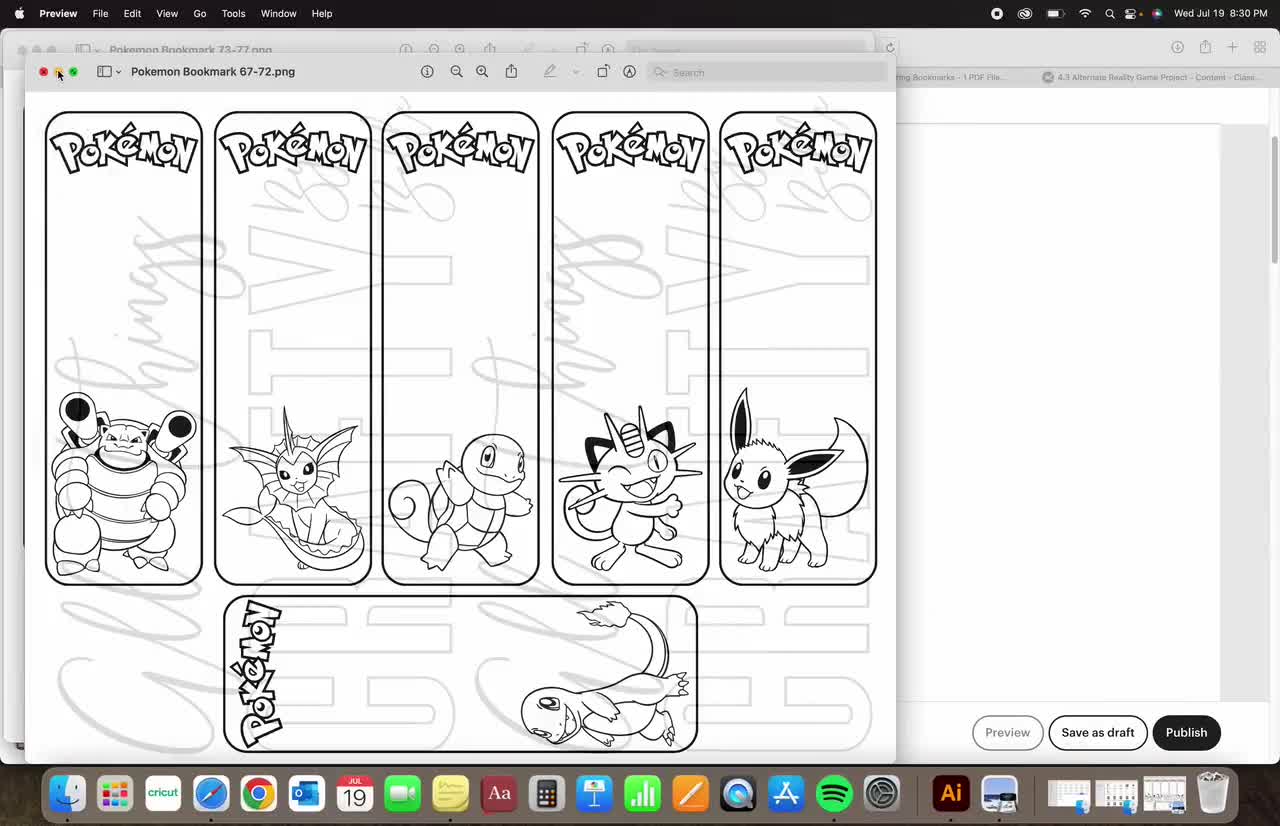
Task: Open Keynote from the Dock
Action: point(594,793)
